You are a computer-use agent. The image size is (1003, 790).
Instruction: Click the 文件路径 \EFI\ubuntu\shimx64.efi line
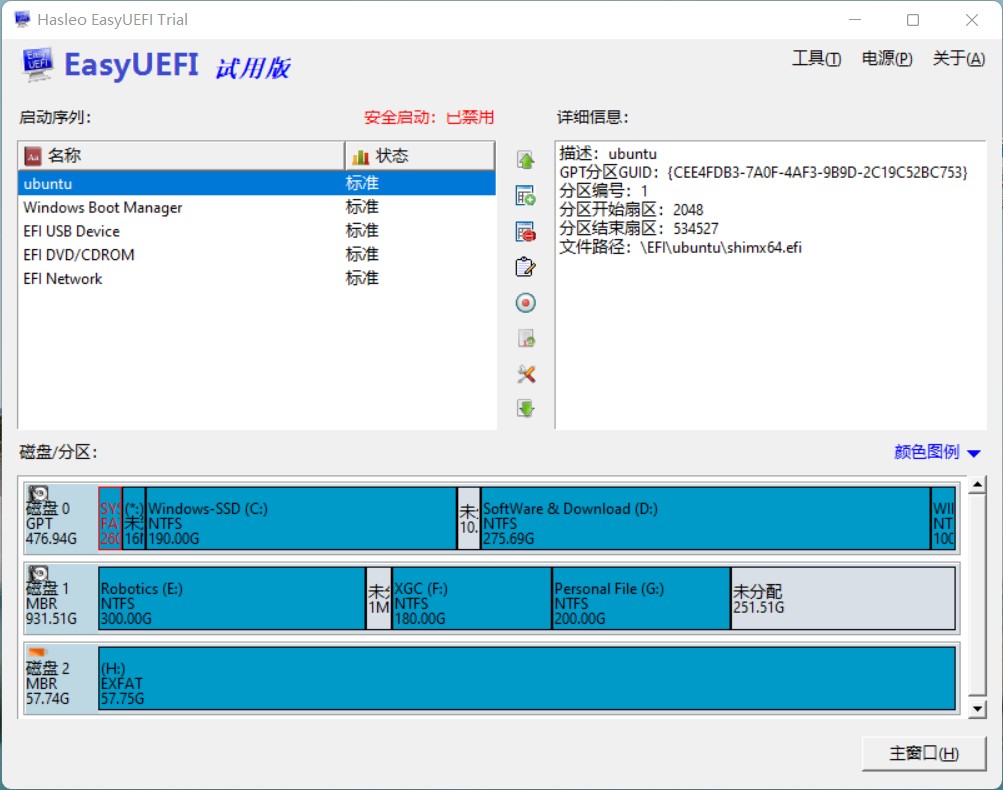(680, 248)
